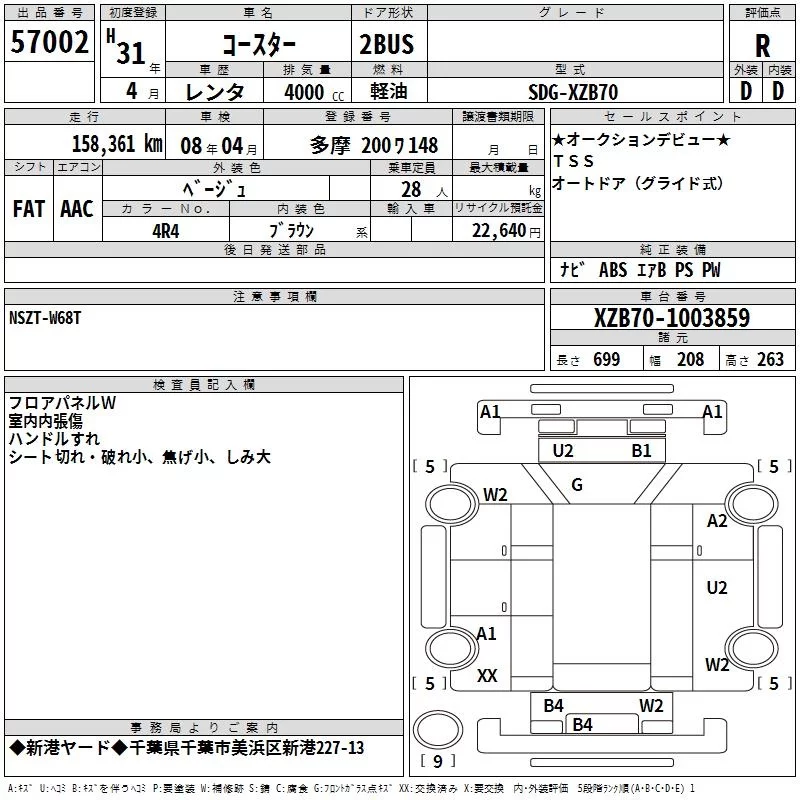Select the inspection expiry 08年04月
Viewport: 800px width, 800px height.
tap(219, 146)
